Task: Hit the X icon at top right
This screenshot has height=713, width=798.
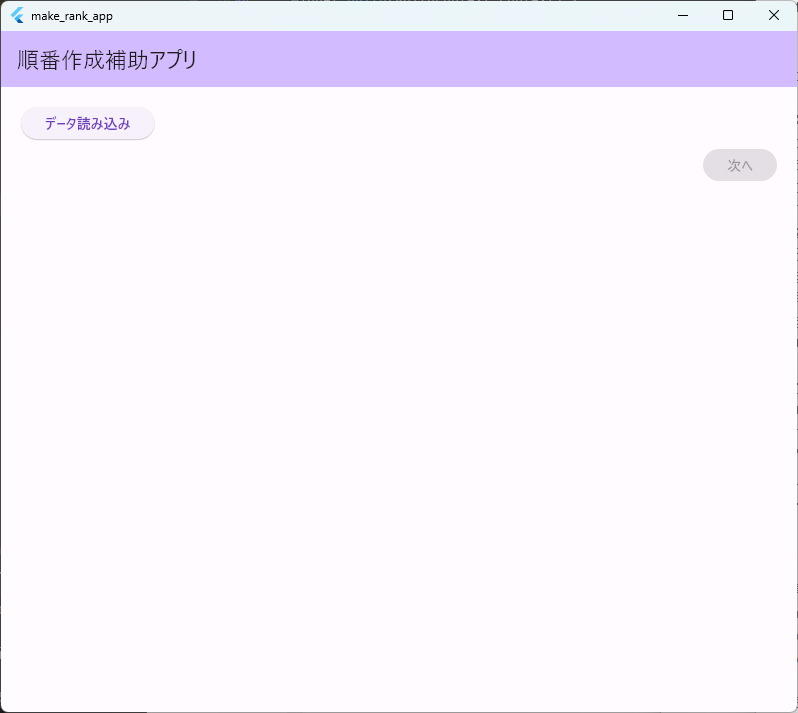Action: coord(773,15)
